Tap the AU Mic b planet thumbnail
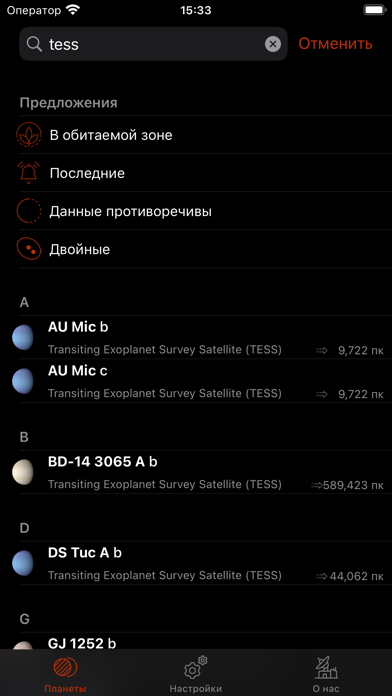The height and width of the screenshot is (696, 392). click(23, 337)
